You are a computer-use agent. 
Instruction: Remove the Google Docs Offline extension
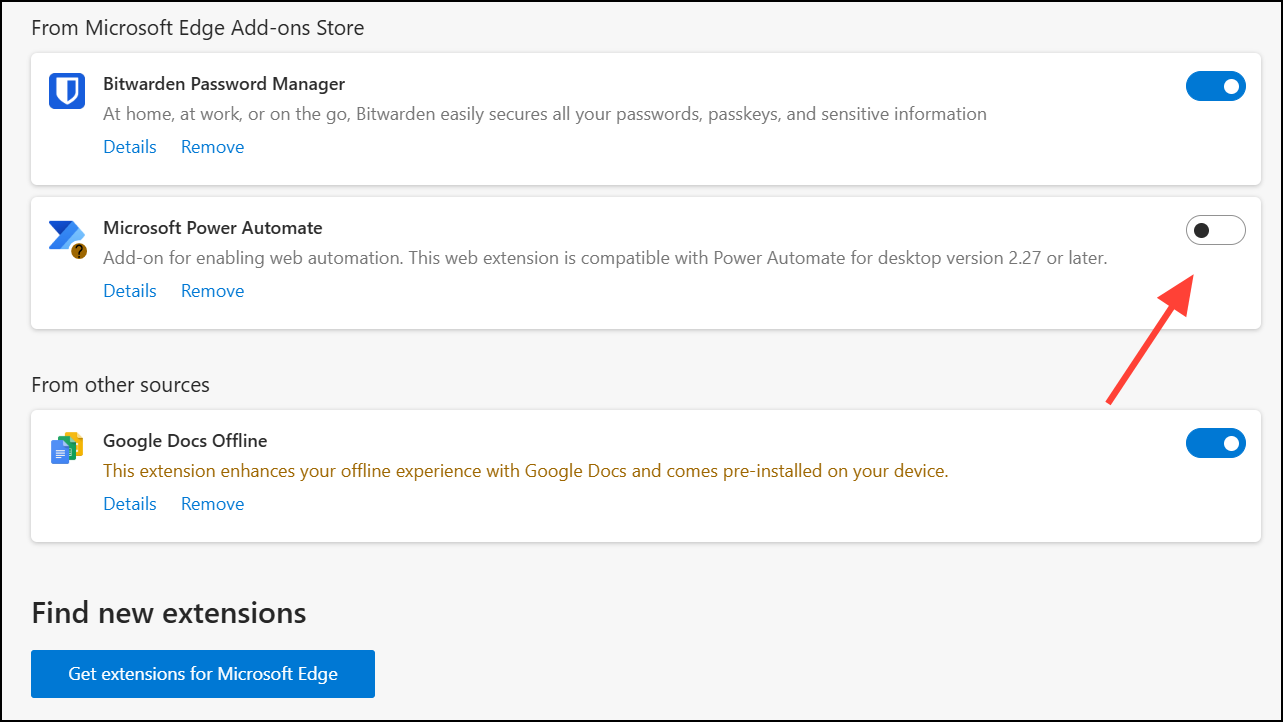[x=212, y=504]
